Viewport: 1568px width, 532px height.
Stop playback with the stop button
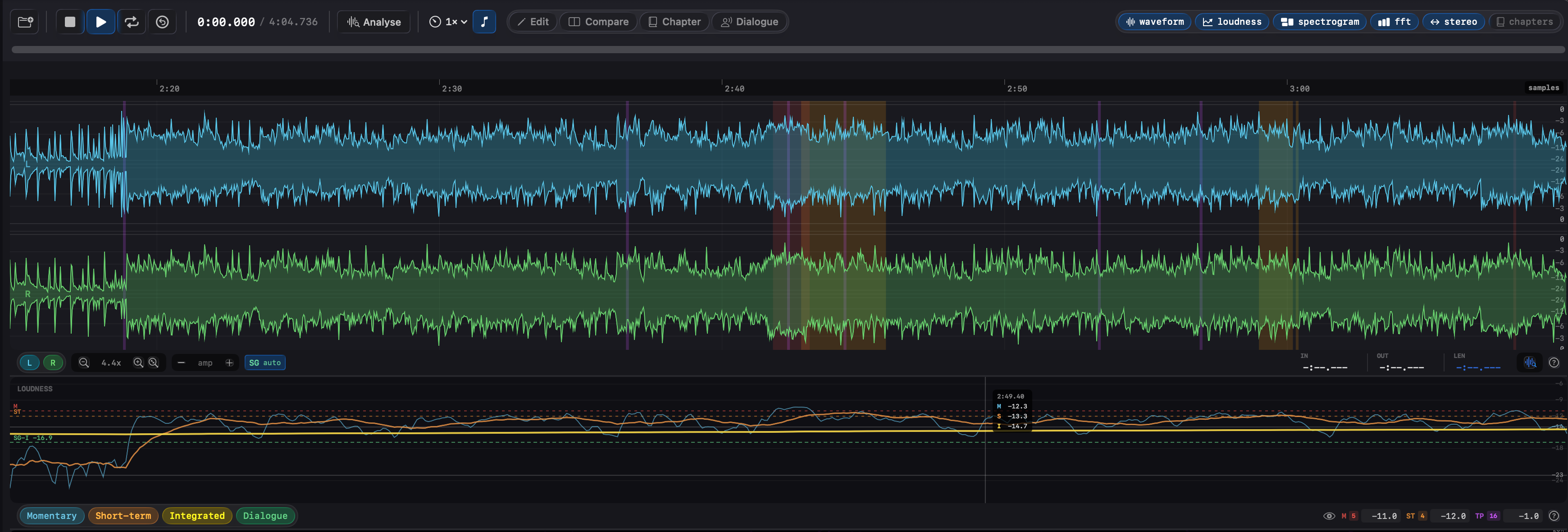pyautogui.click(x=70, y=22)
